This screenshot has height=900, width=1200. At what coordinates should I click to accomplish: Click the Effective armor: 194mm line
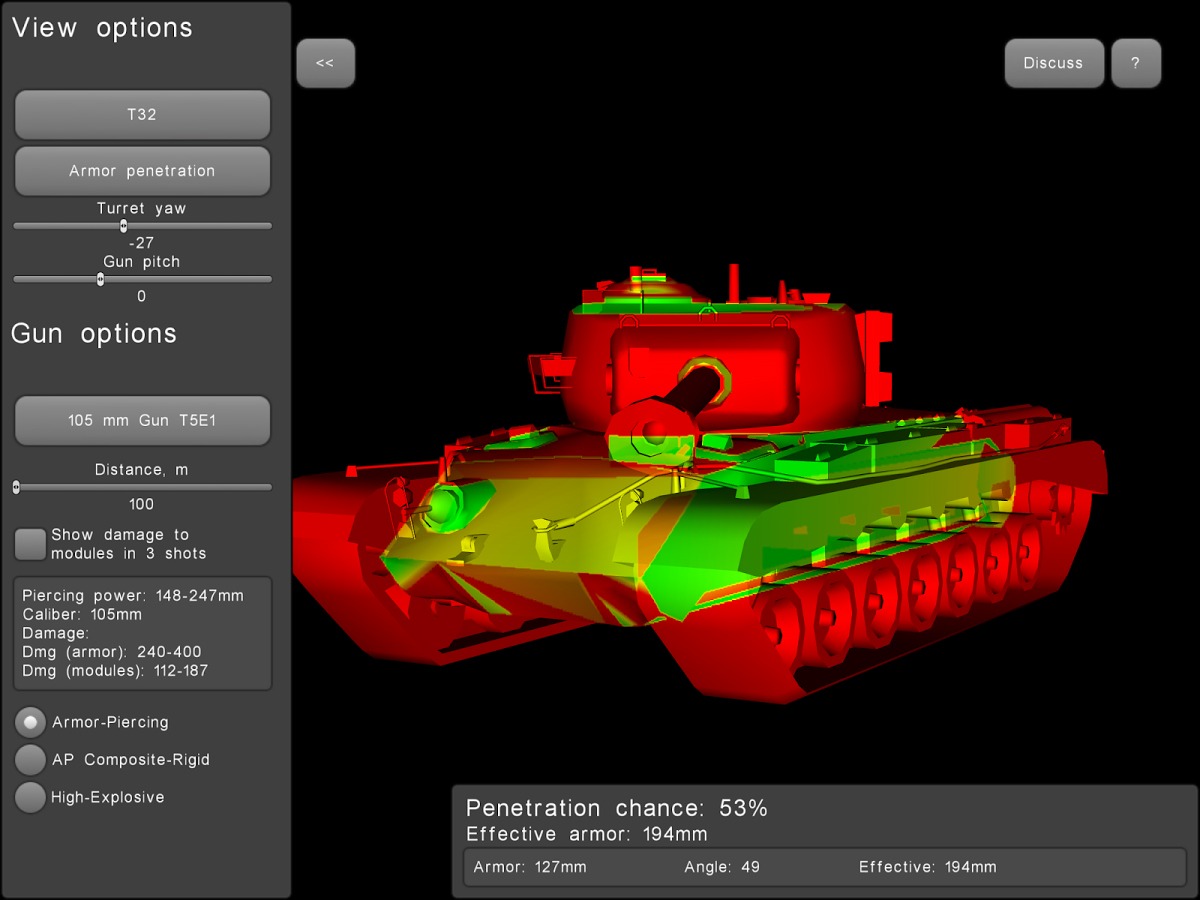pyautogui.click(x=587, y=834)
